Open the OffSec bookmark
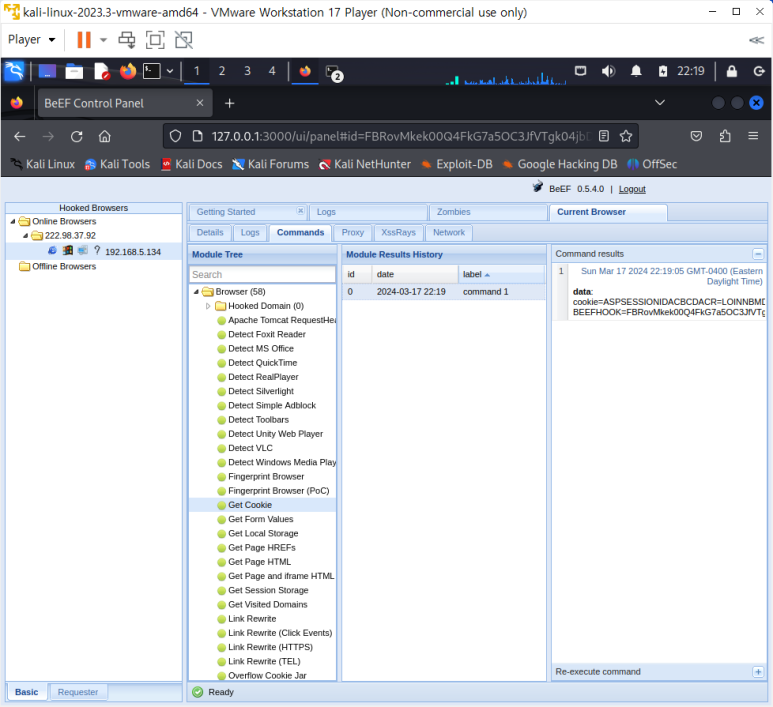The width and height of the screenshot is (773, 707). tap(652, 164)
